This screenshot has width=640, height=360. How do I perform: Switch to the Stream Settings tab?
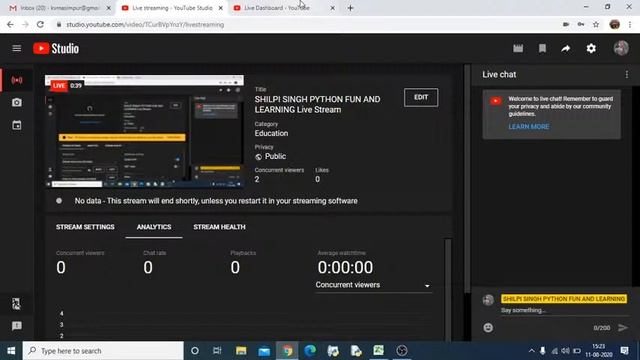[85, 227]
